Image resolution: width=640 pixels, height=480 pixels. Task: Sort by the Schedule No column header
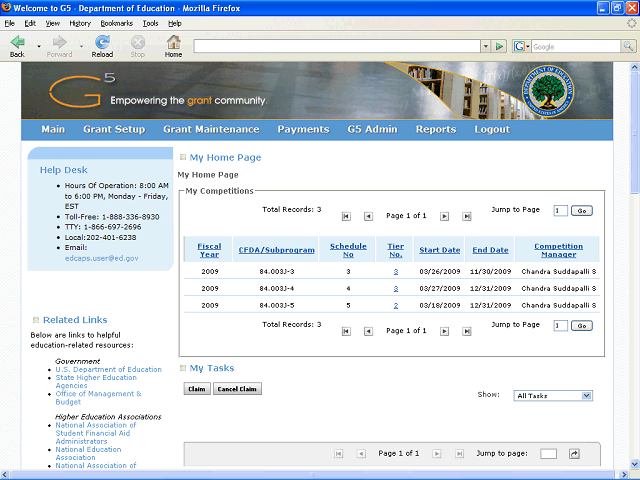[x=348, y=250]
